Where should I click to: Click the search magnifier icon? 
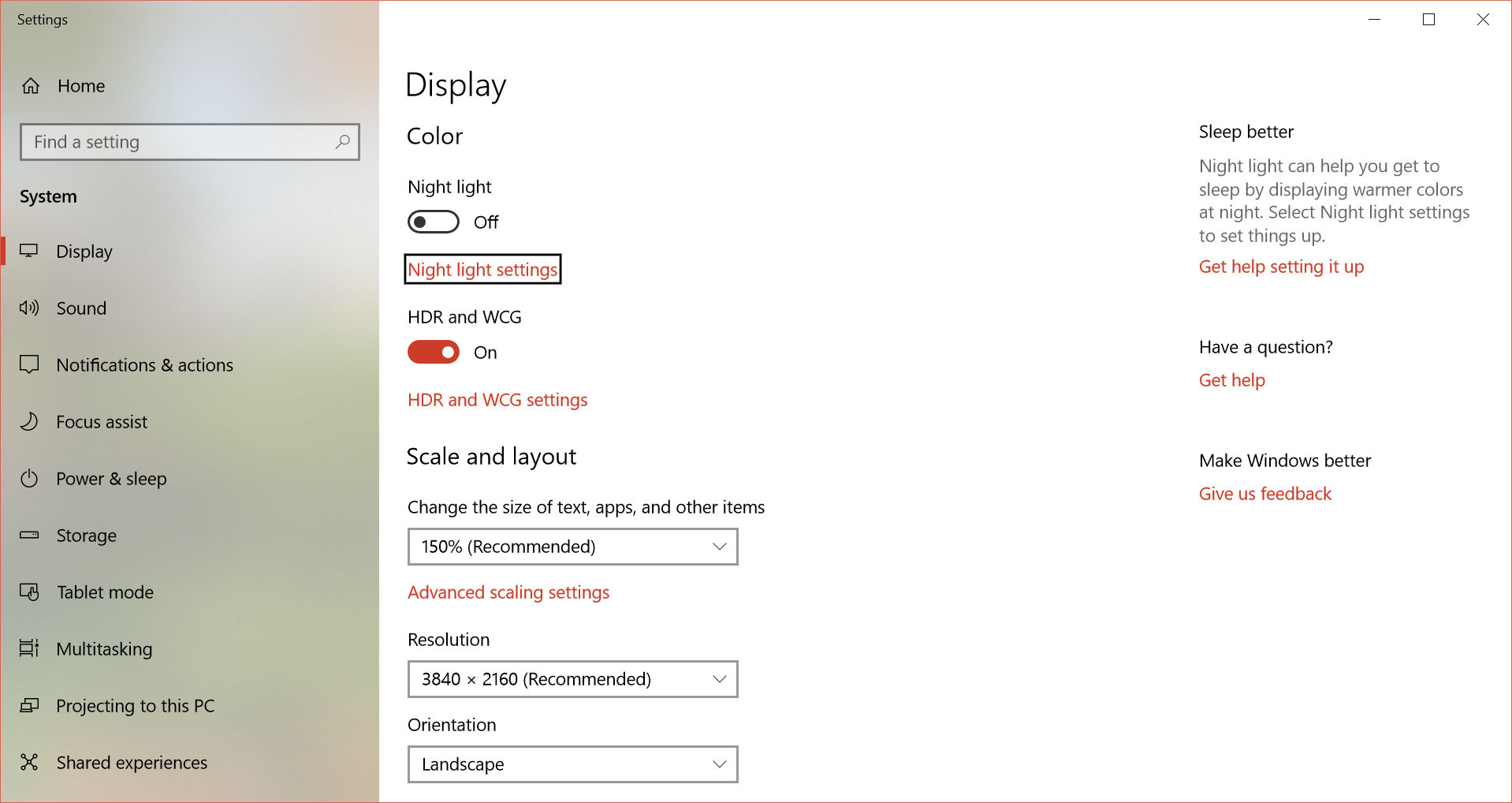[342, 142]
